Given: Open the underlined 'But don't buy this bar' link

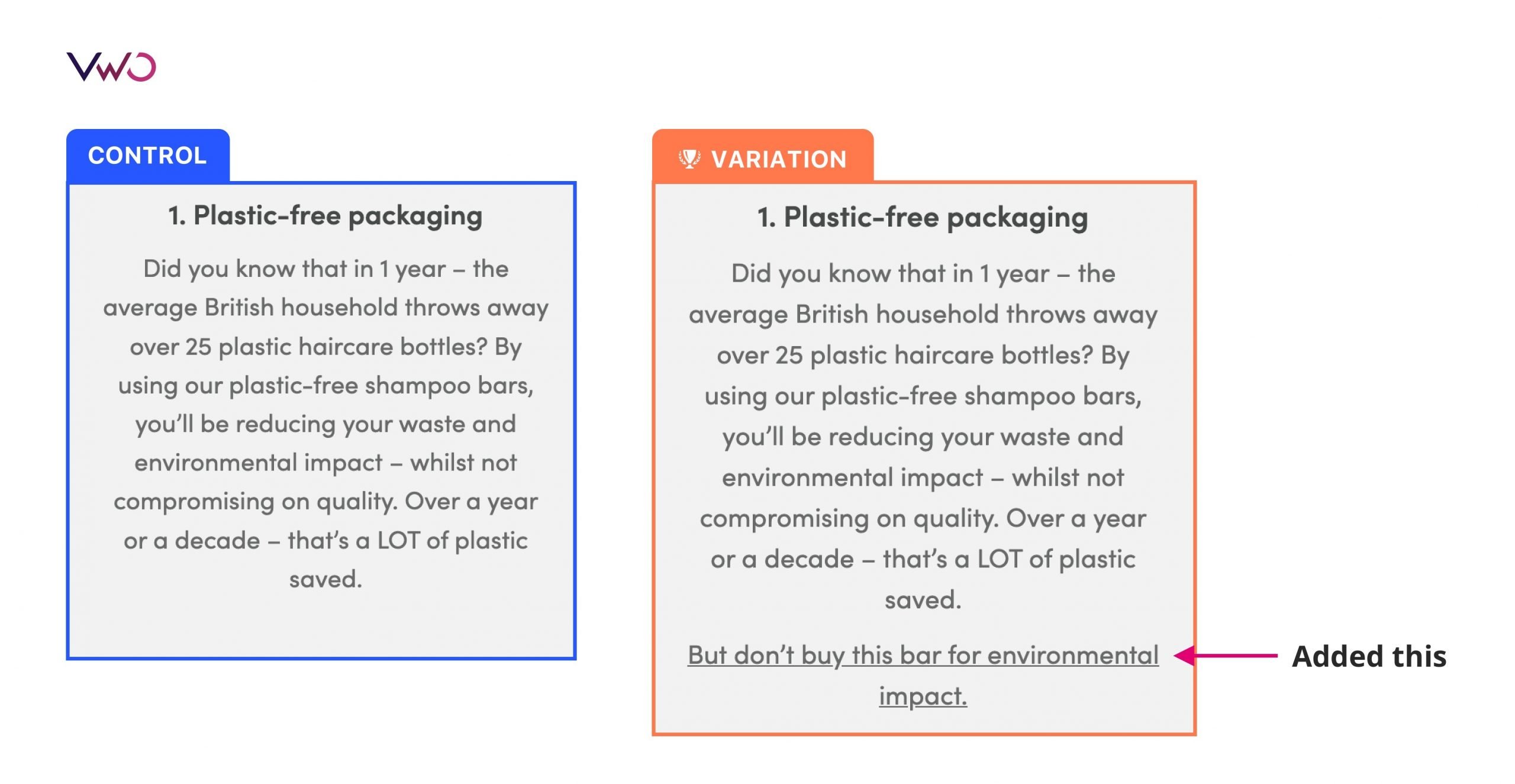Looking at the screenshot, I should pyautogui.click(x=923, y=675).
